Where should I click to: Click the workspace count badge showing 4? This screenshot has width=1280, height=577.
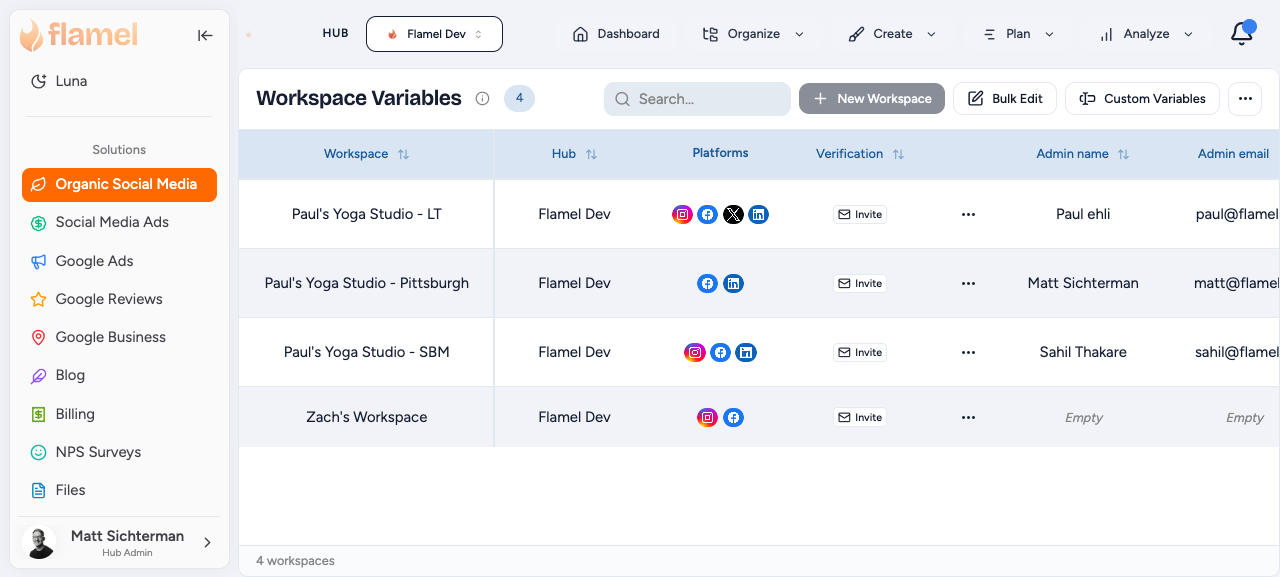[519, 98]
